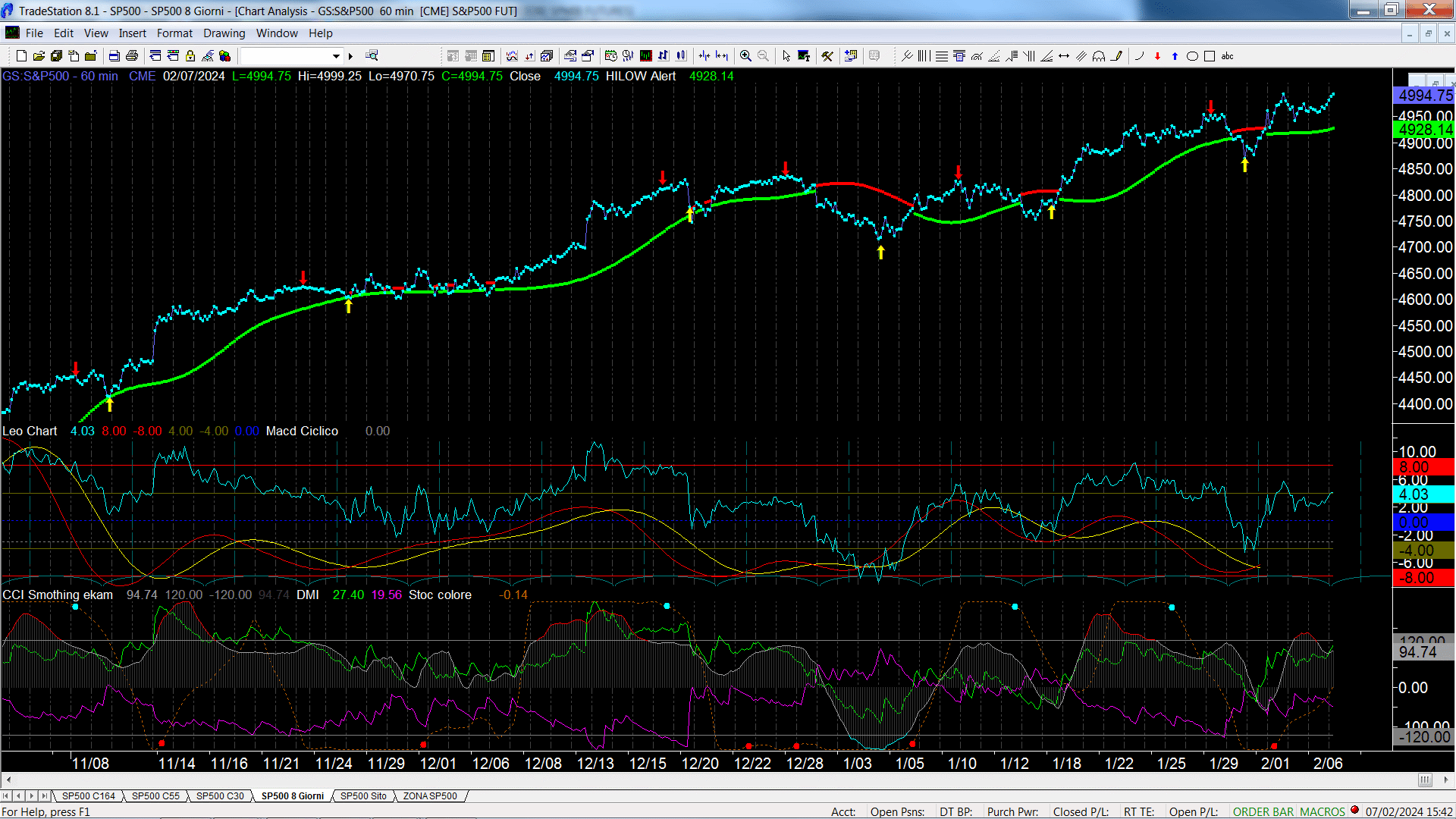Viewport: 1456px width, 819px height.
Task: Click the cyan 4.03 indicator label
Action: (1424, 494)
